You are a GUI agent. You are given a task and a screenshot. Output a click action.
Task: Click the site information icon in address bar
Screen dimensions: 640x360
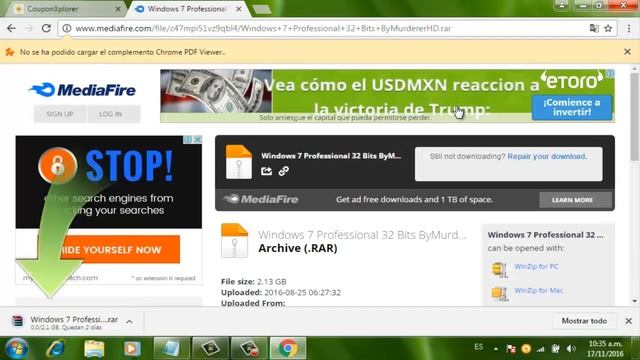[x=67, y=28]
